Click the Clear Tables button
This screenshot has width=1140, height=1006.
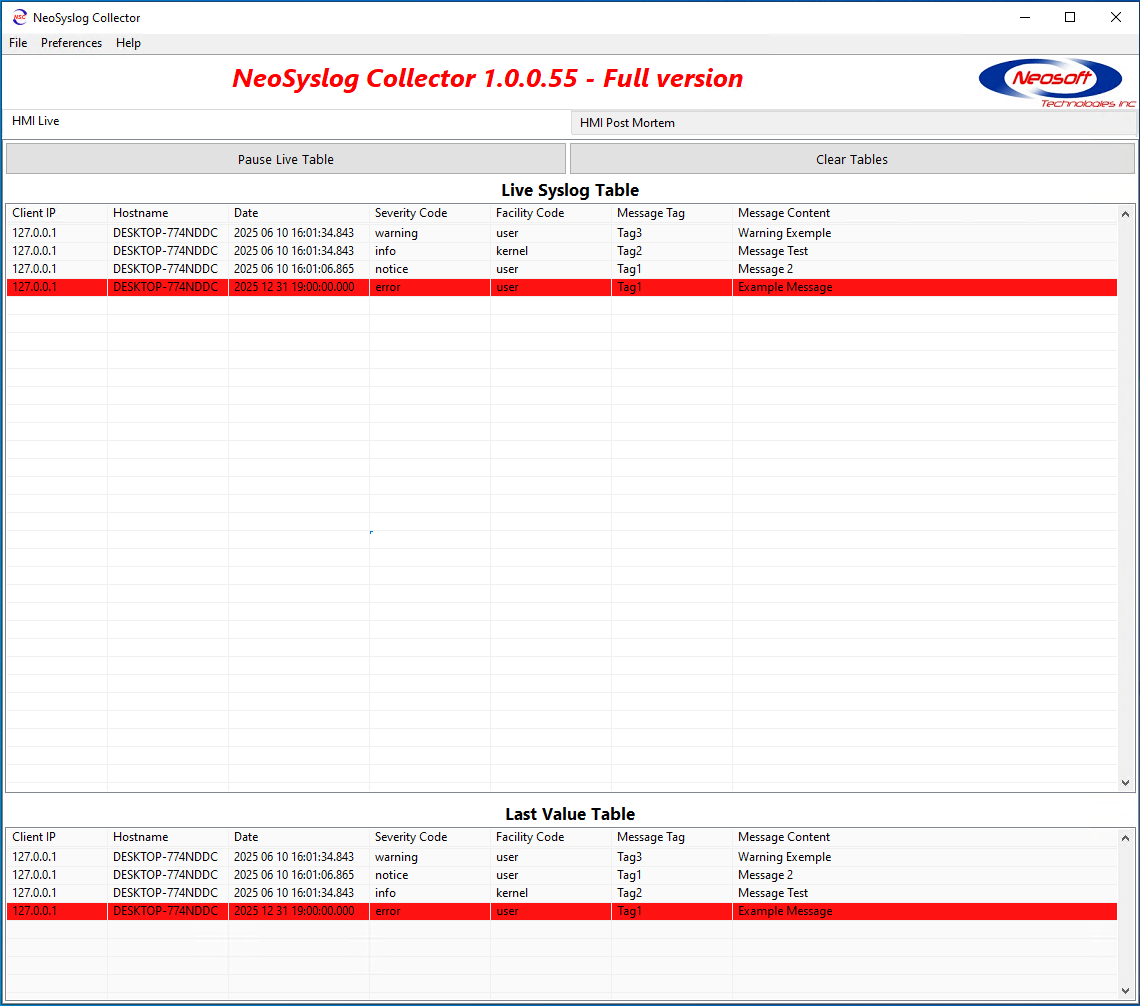[851, 158]
